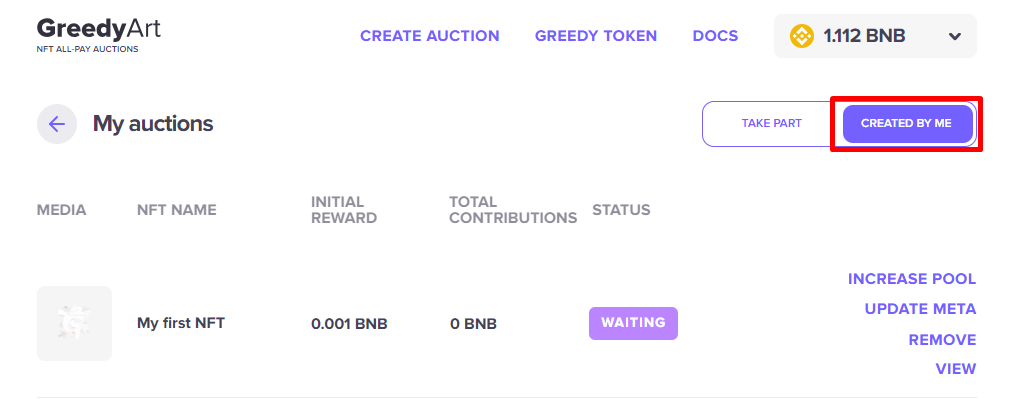Expand the wallet dropdown chevron

955,37
